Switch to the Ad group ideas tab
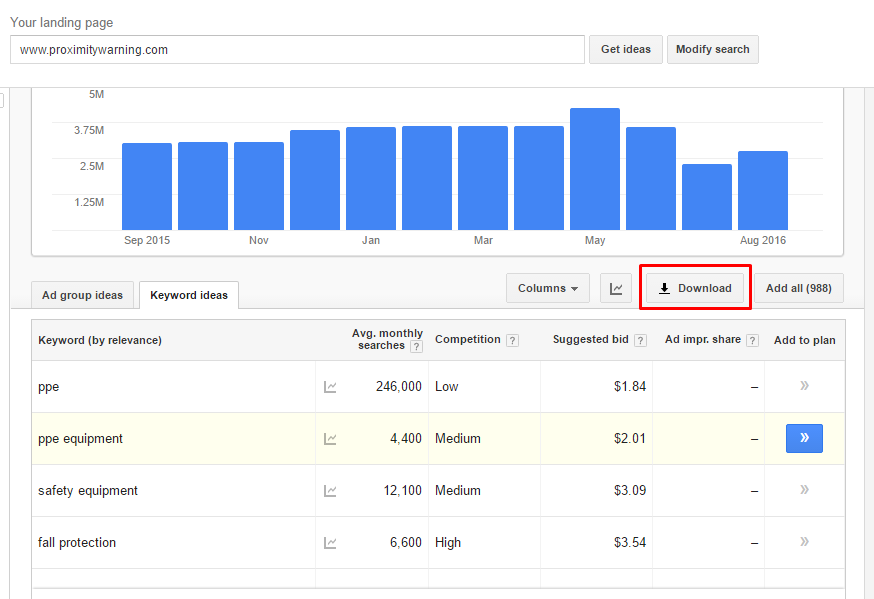Image resolution: width=874 pixels, height=599 pixels. (82, 295)
